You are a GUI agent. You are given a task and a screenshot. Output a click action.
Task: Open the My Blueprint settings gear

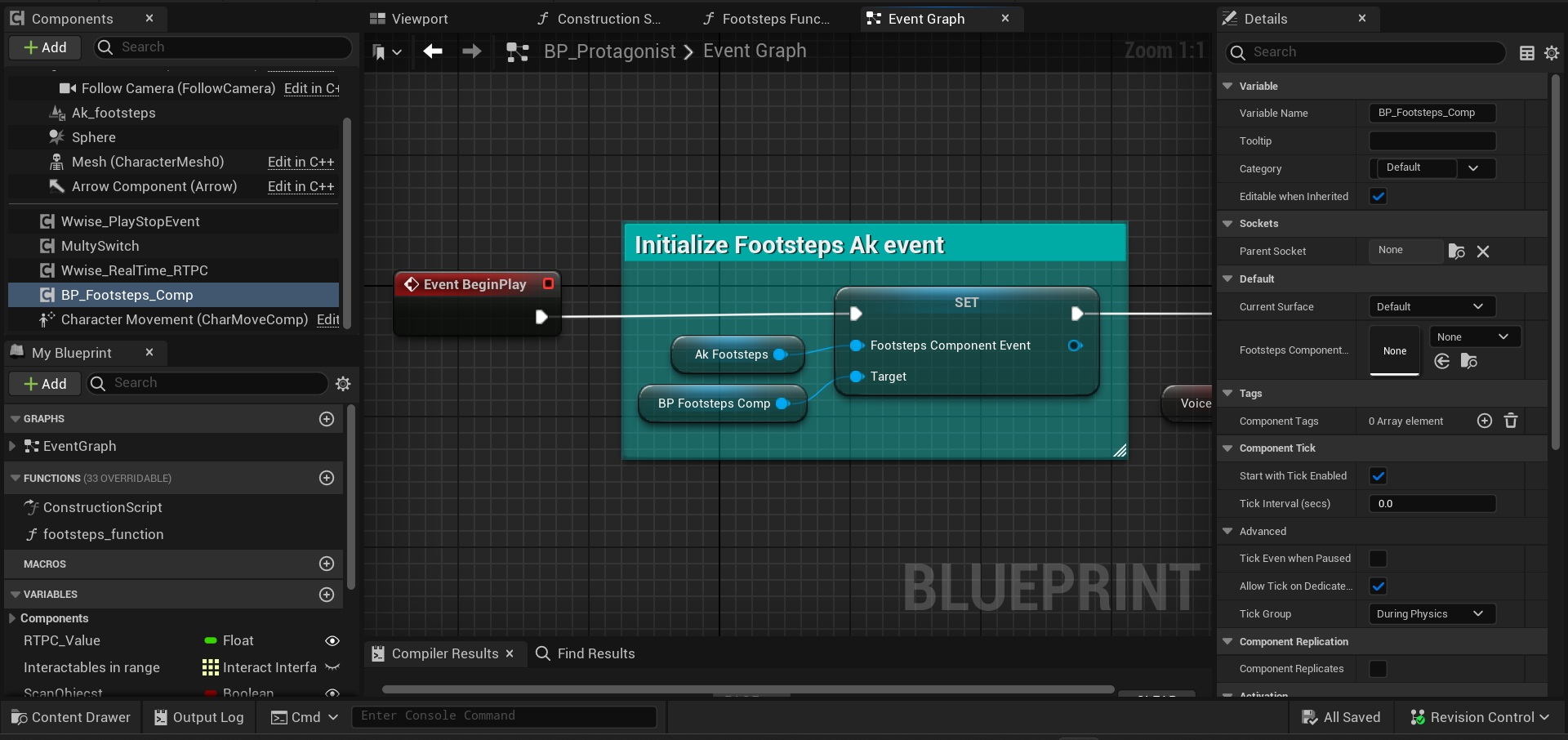click(x=343, y=384)
